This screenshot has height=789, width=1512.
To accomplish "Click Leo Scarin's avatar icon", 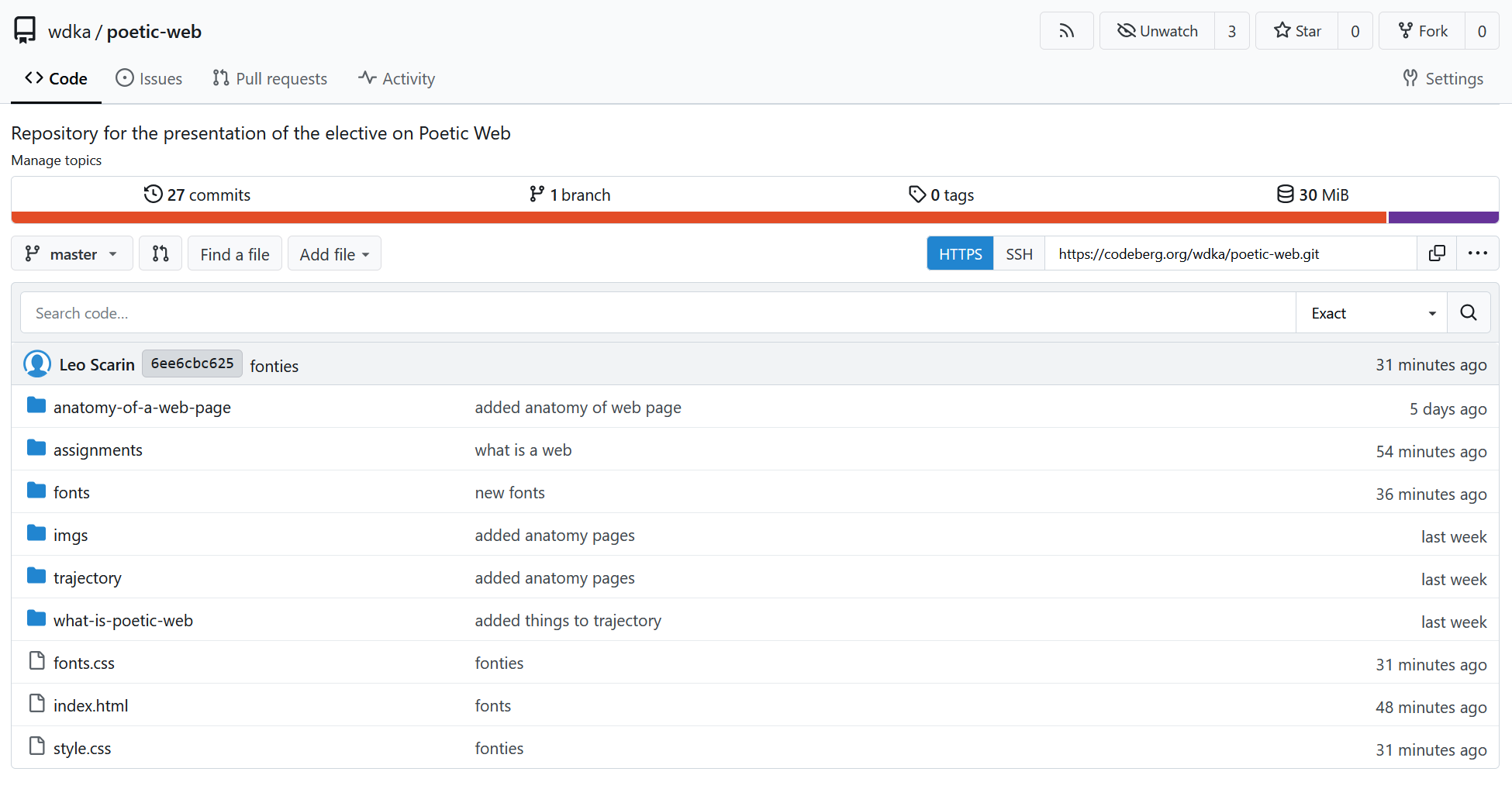I will click(x=37, y=364).
